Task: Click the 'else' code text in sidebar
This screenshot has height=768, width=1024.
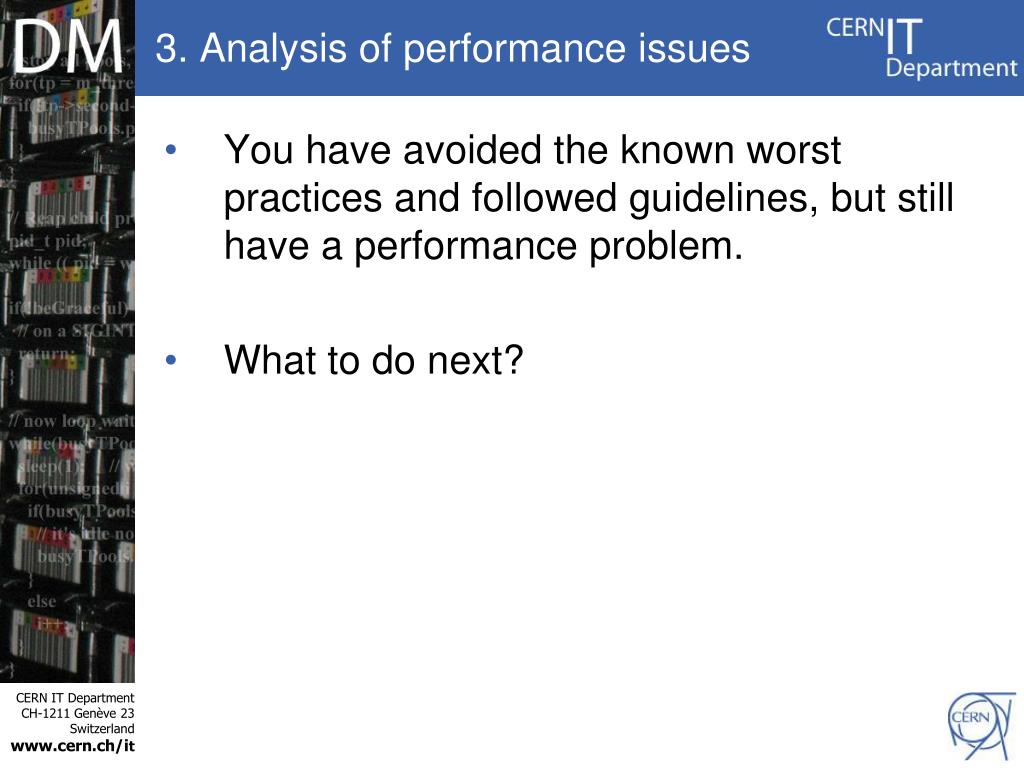Action: pyautogui.click(x=41, y=601)
